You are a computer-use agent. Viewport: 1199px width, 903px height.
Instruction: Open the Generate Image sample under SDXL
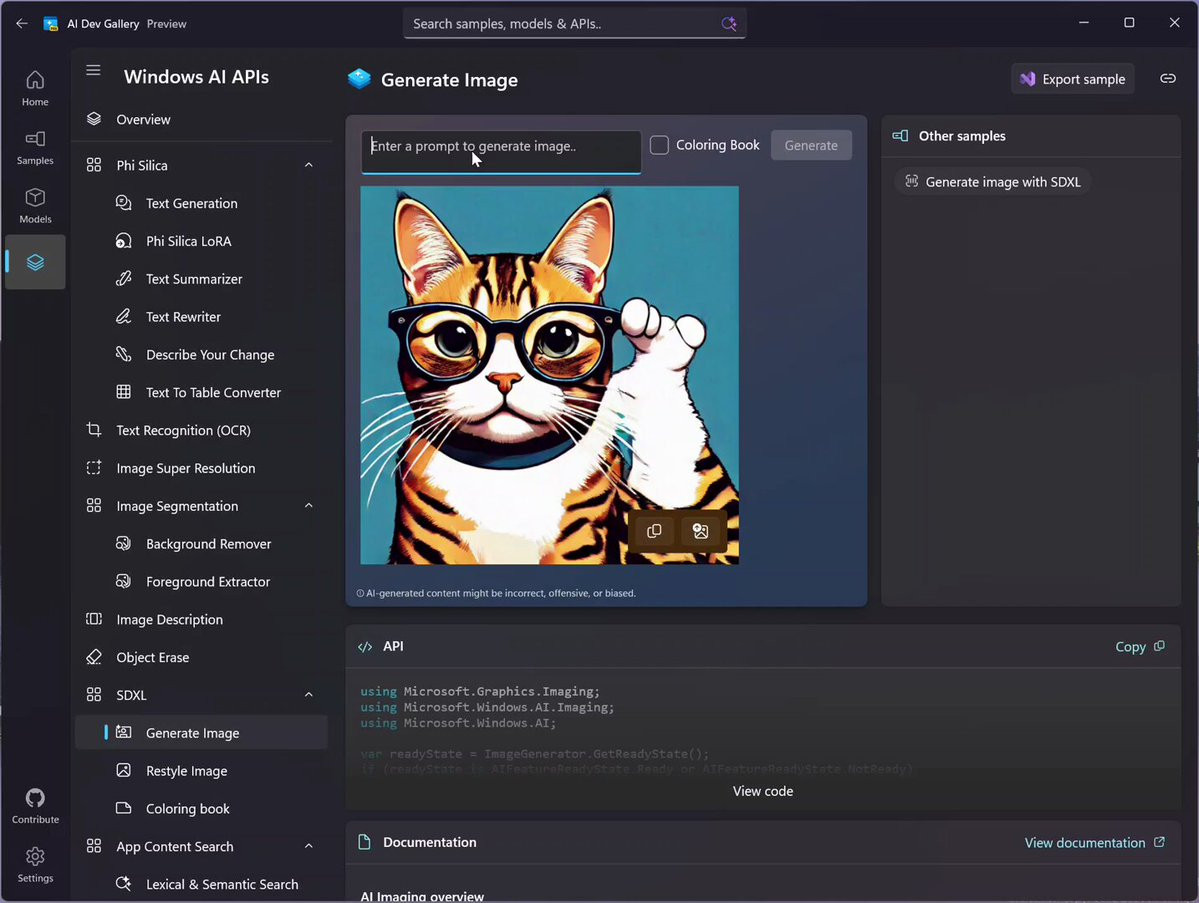[202, 732]
